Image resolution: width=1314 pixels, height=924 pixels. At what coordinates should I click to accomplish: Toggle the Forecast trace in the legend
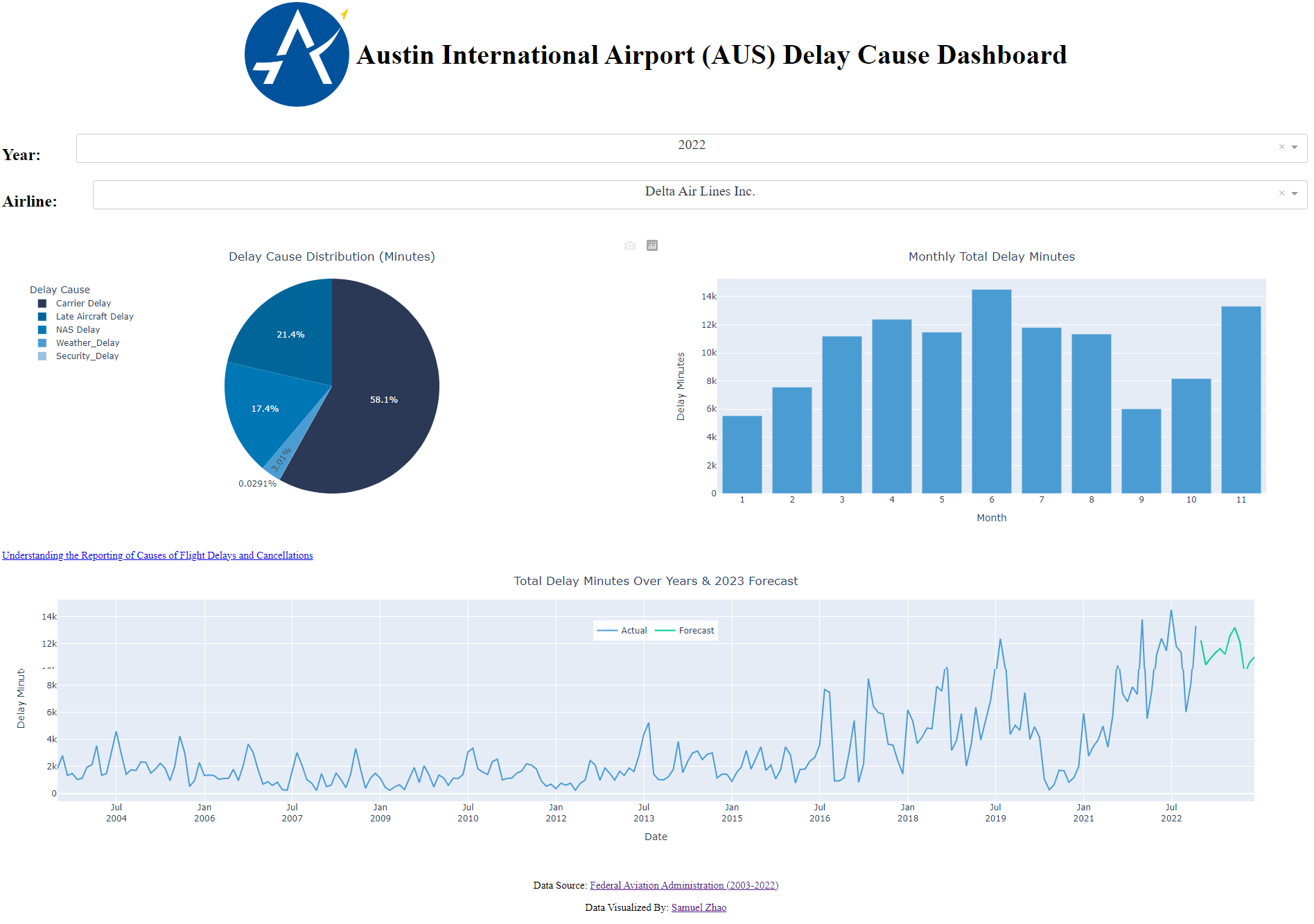tap(697, 630)
